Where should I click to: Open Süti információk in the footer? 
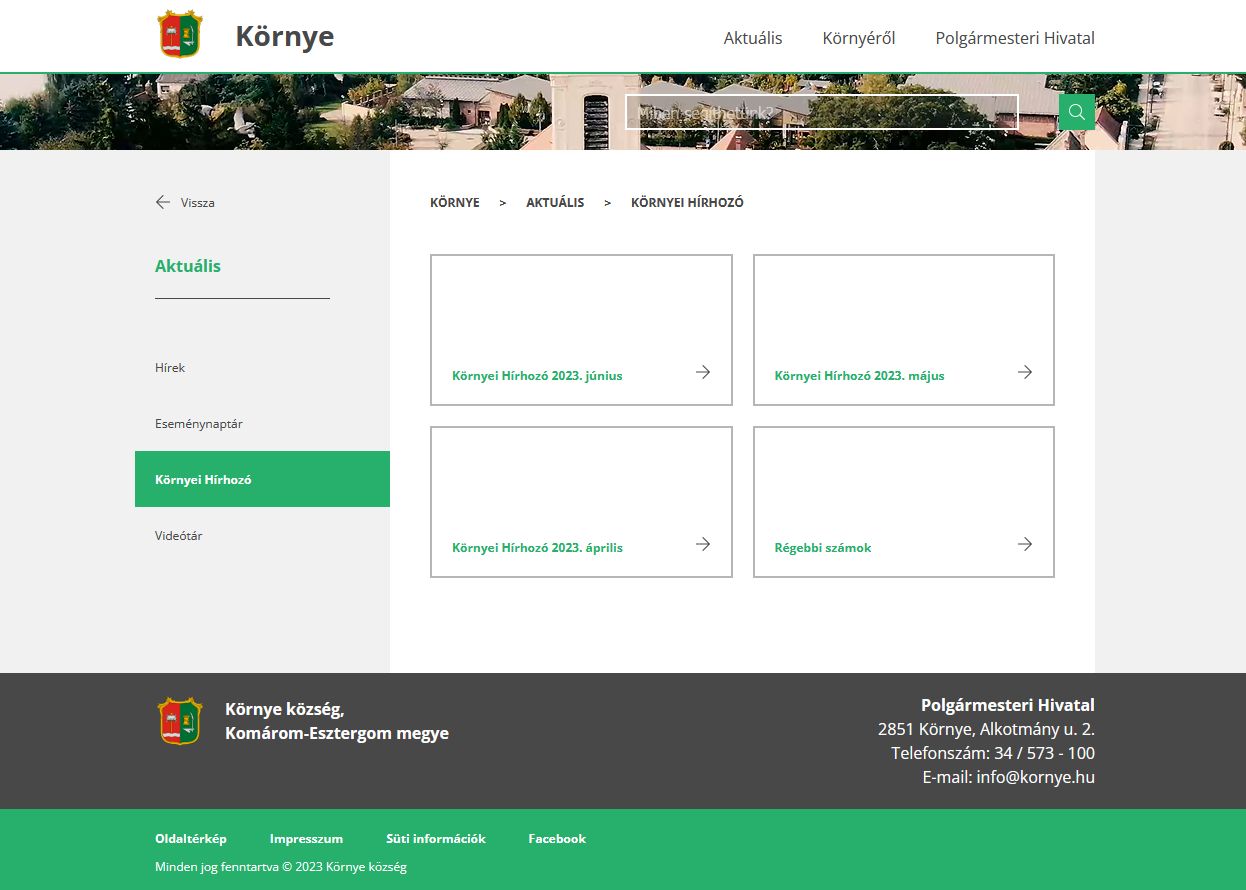436,838
